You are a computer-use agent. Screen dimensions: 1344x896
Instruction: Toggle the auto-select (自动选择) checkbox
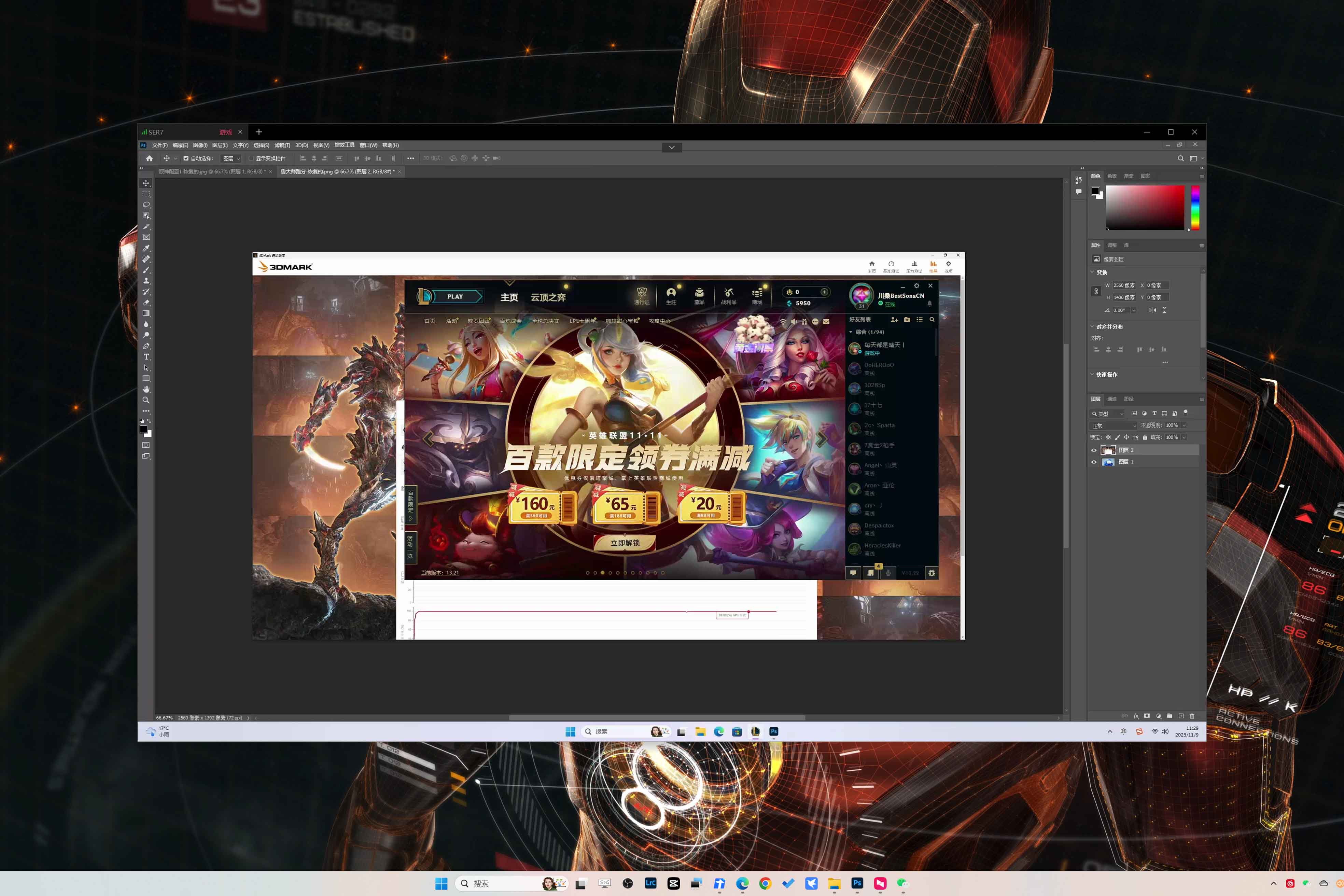pyautogui.click(x=186, y=158)
